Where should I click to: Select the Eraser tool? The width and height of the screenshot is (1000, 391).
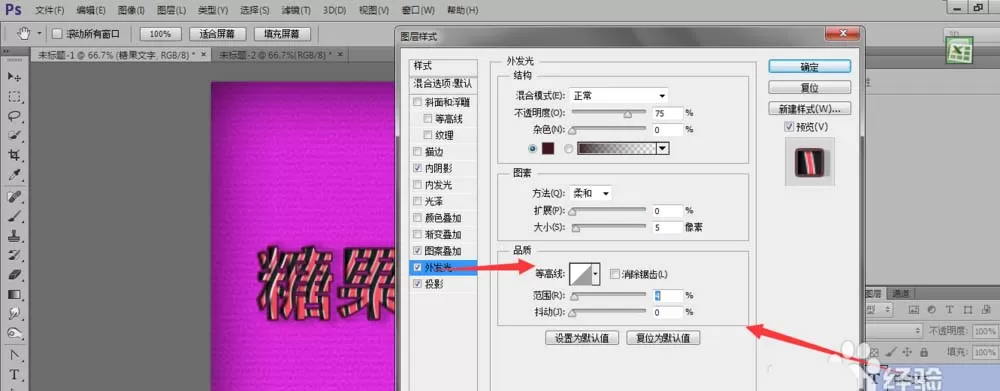coord(14,275)
